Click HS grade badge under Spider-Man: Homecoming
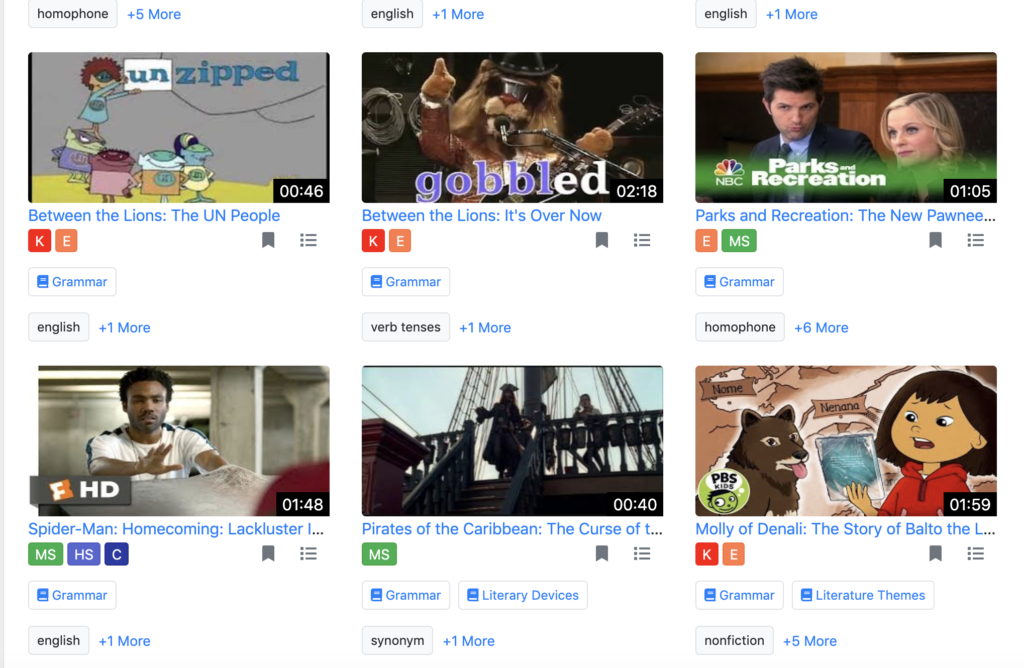Image resolution: width=1024 pixels, height=668 pixels. click(x=84, y=554)
